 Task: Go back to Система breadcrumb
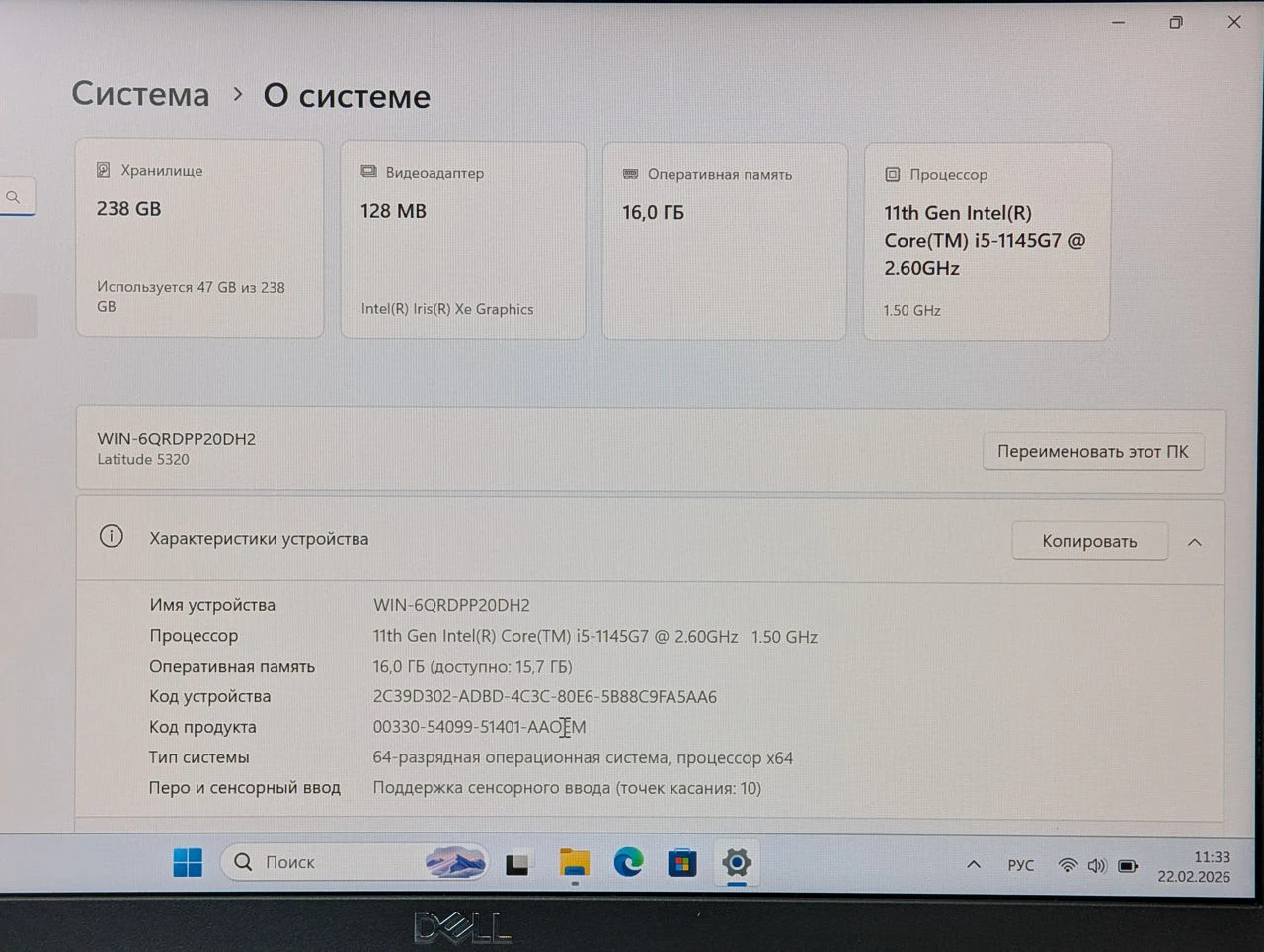click(140, 94)
